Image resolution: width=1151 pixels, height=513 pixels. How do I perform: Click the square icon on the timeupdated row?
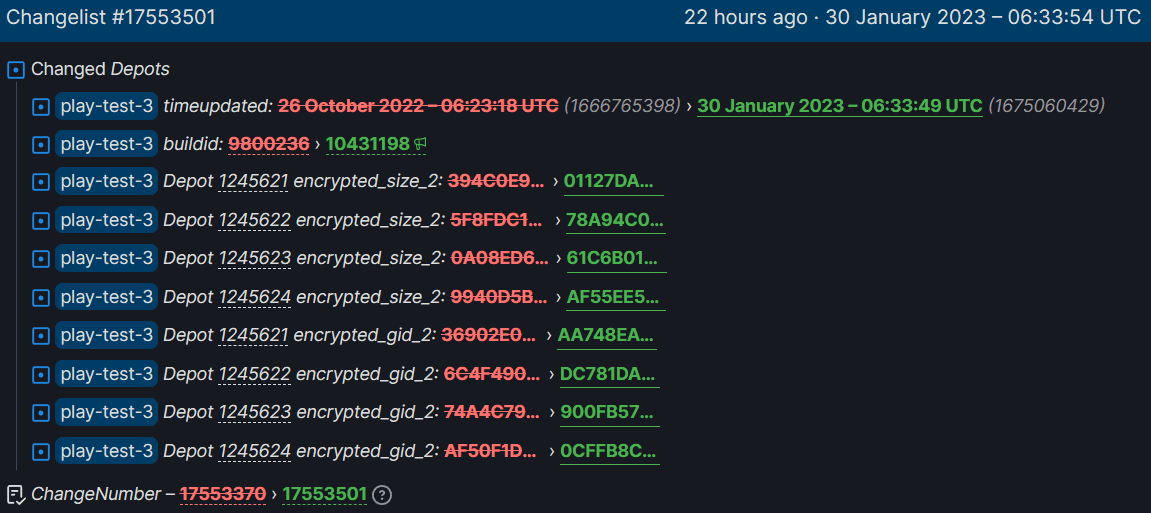click(x=41, y=106)
